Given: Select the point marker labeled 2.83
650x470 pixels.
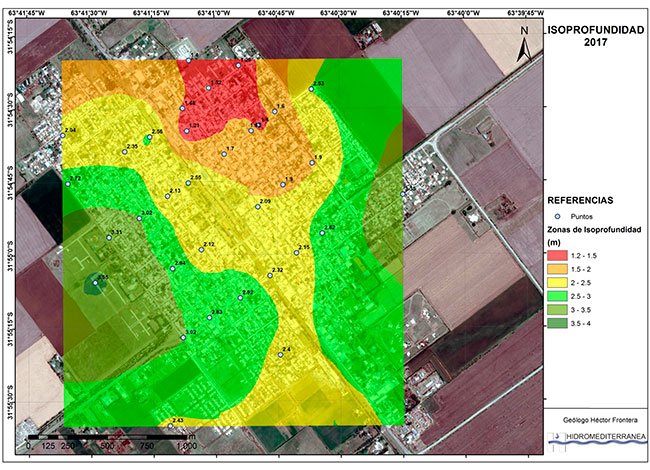Looking at the screenshot, I should 209,318.
